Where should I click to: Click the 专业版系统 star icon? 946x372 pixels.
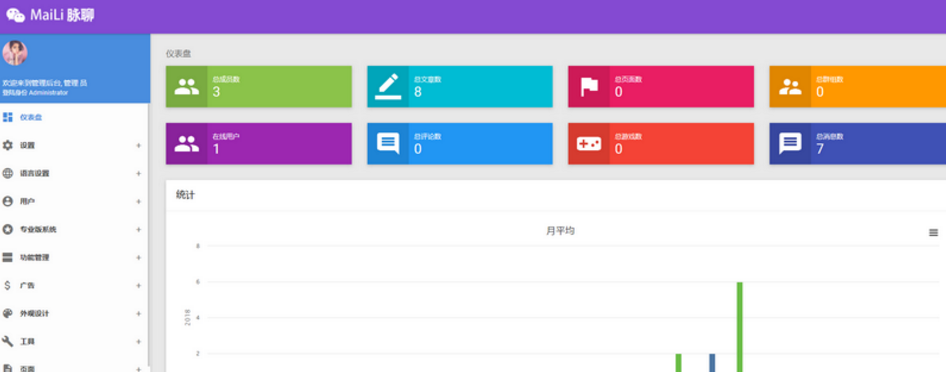[x=8, y=229]
